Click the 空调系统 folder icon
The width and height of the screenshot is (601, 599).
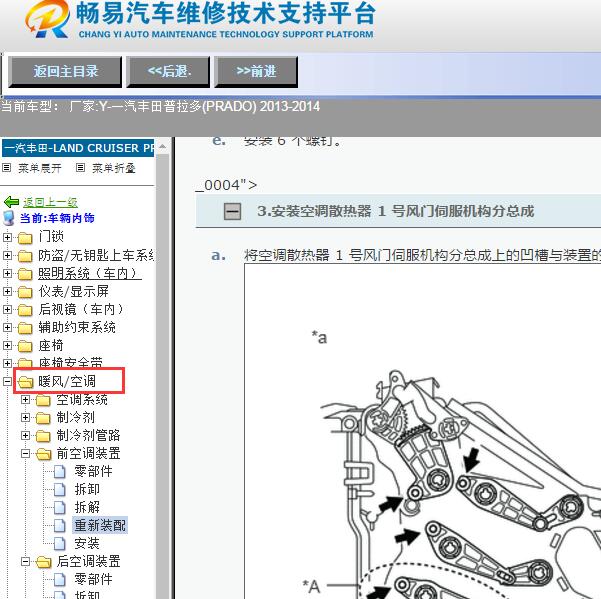coord(43,400)
